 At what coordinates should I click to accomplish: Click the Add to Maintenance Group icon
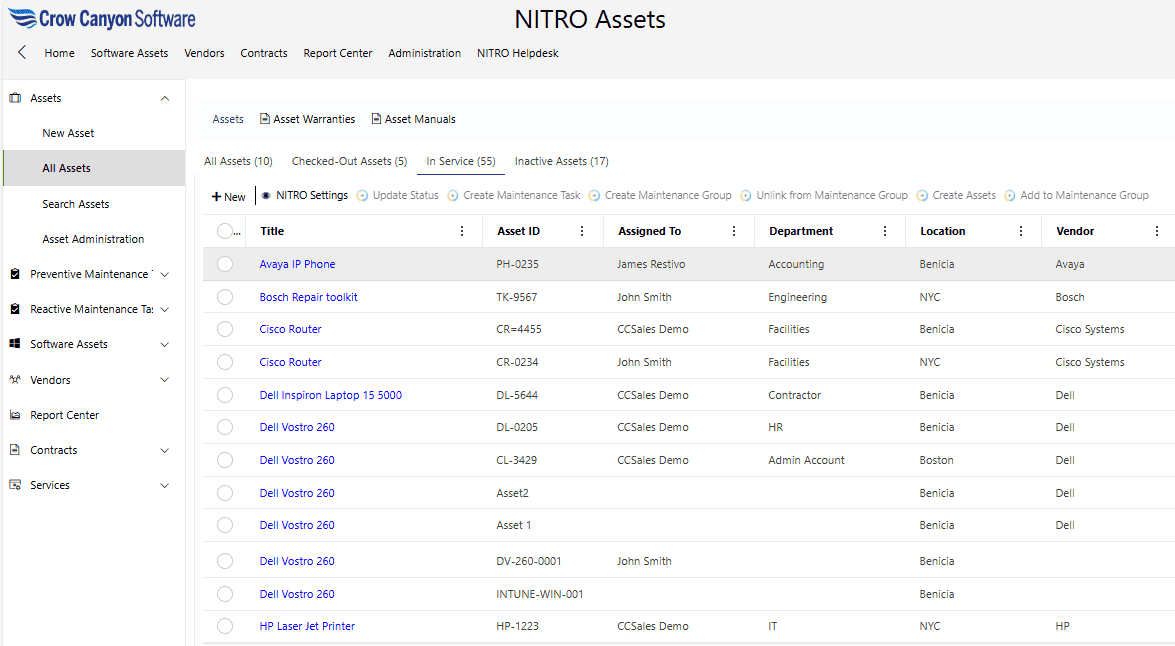point(1010,196)
